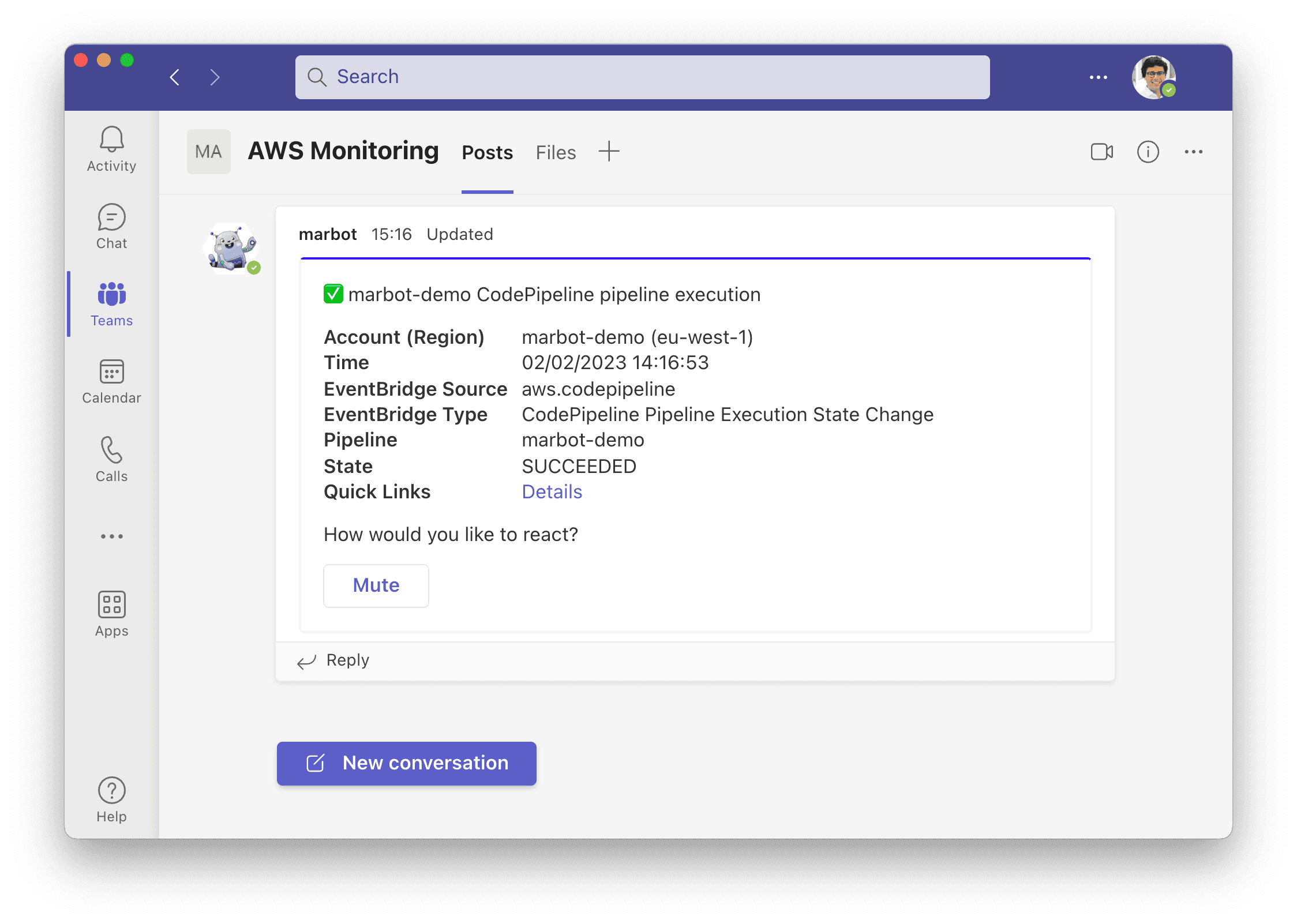Show more apps via sidebar ellipsis

click(x=111, y=536)
